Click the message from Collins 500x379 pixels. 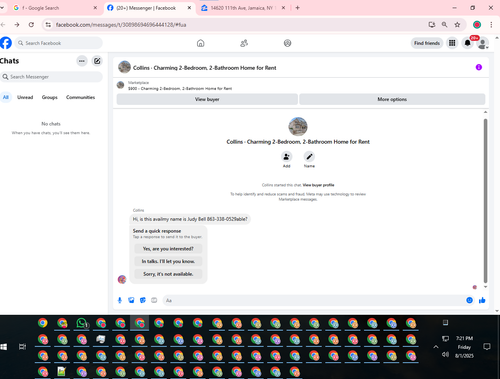tap(190, 219)
